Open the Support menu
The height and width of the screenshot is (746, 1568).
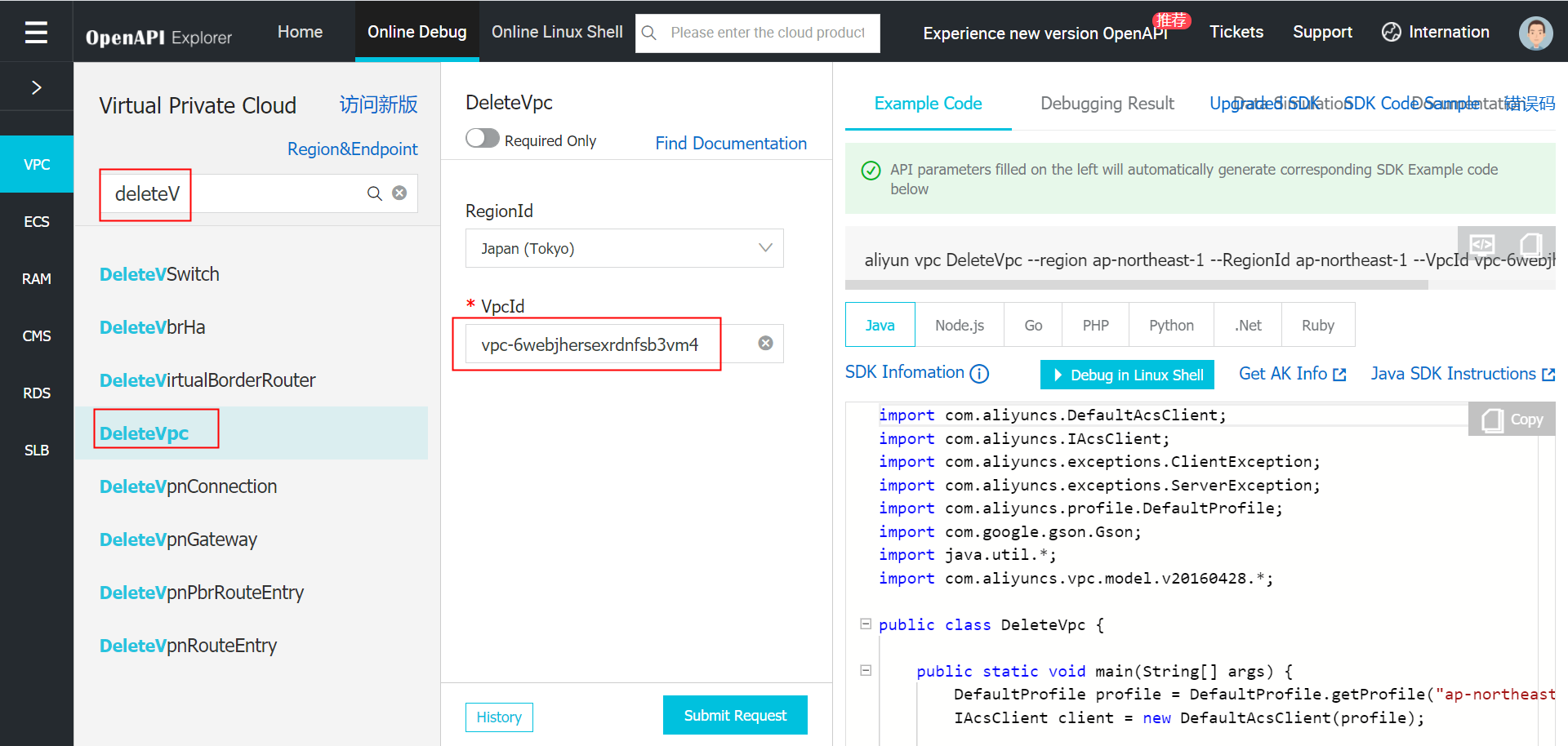point(1322,32)
